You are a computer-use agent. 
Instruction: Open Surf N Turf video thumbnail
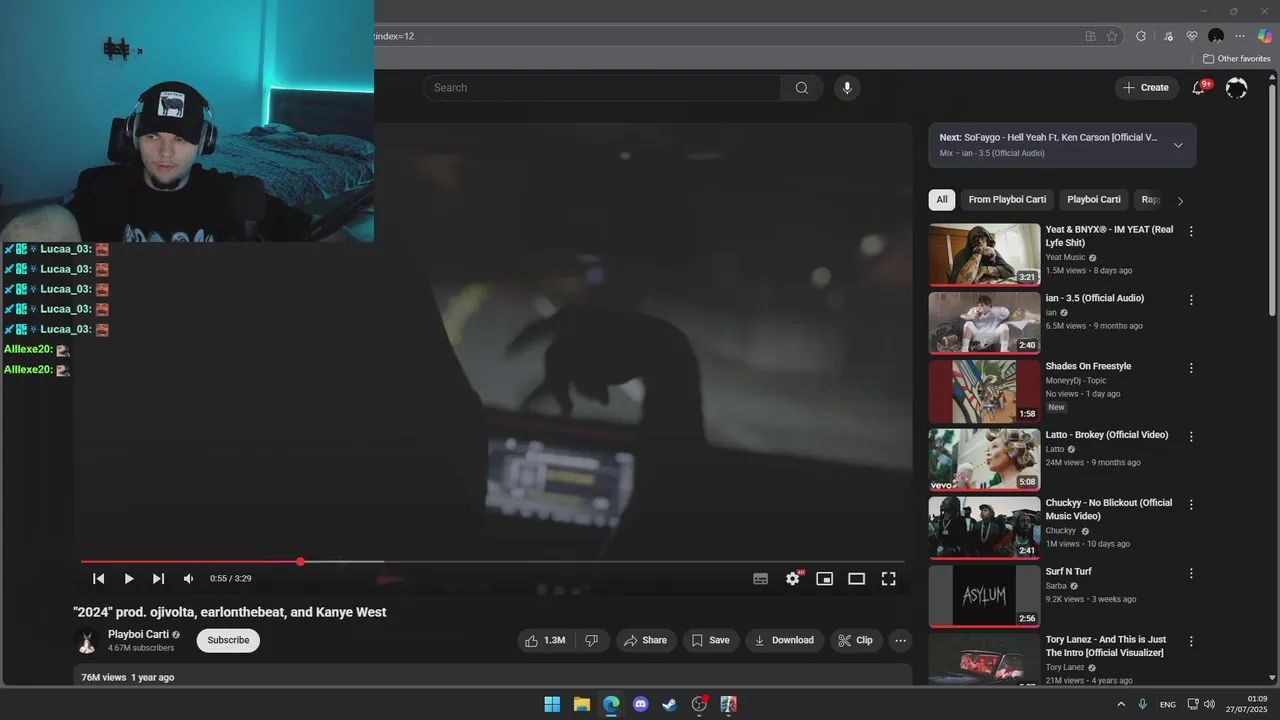point(985,597)
